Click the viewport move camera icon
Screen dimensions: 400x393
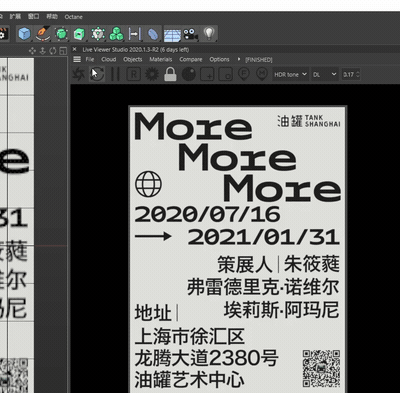[x=32, y=51]
